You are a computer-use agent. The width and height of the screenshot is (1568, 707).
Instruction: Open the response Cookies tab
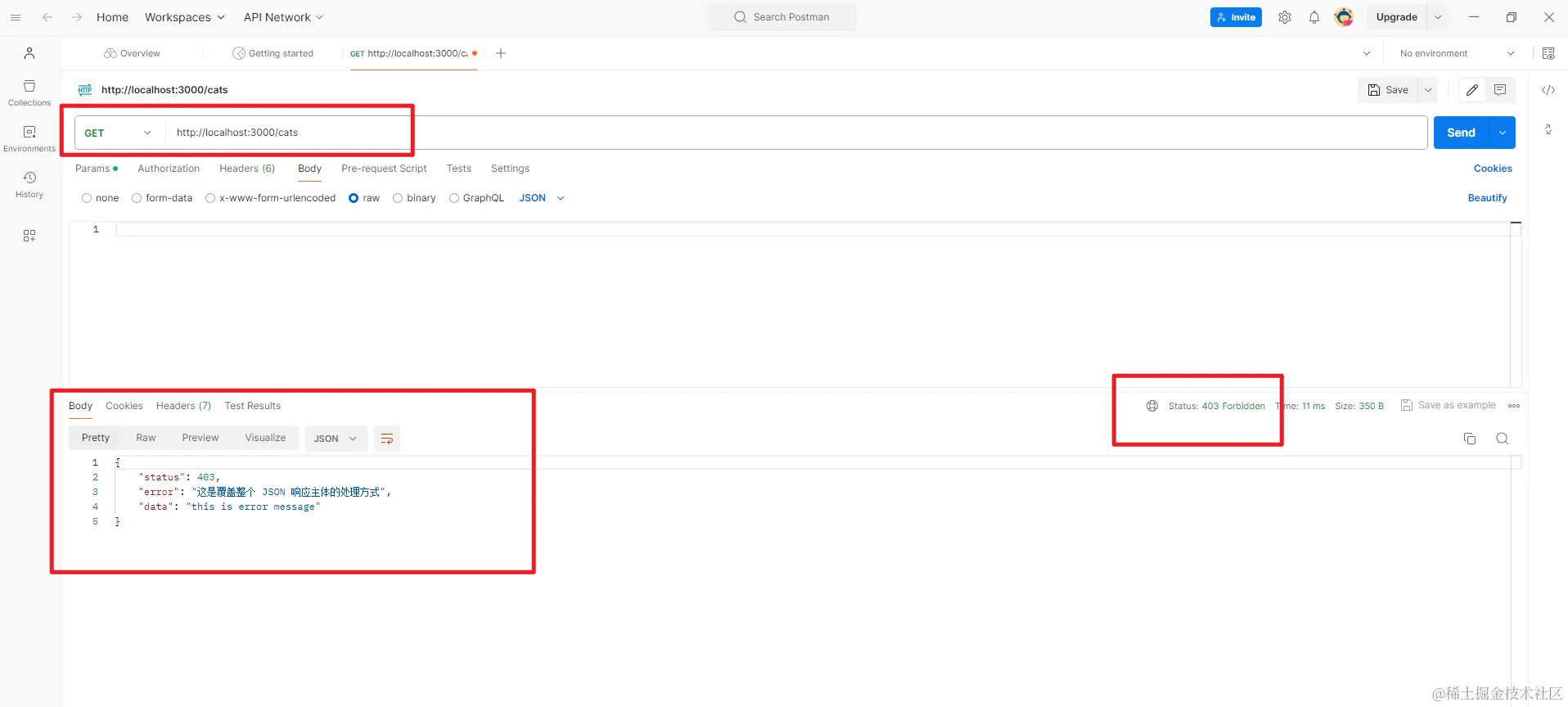coord(124,406)
